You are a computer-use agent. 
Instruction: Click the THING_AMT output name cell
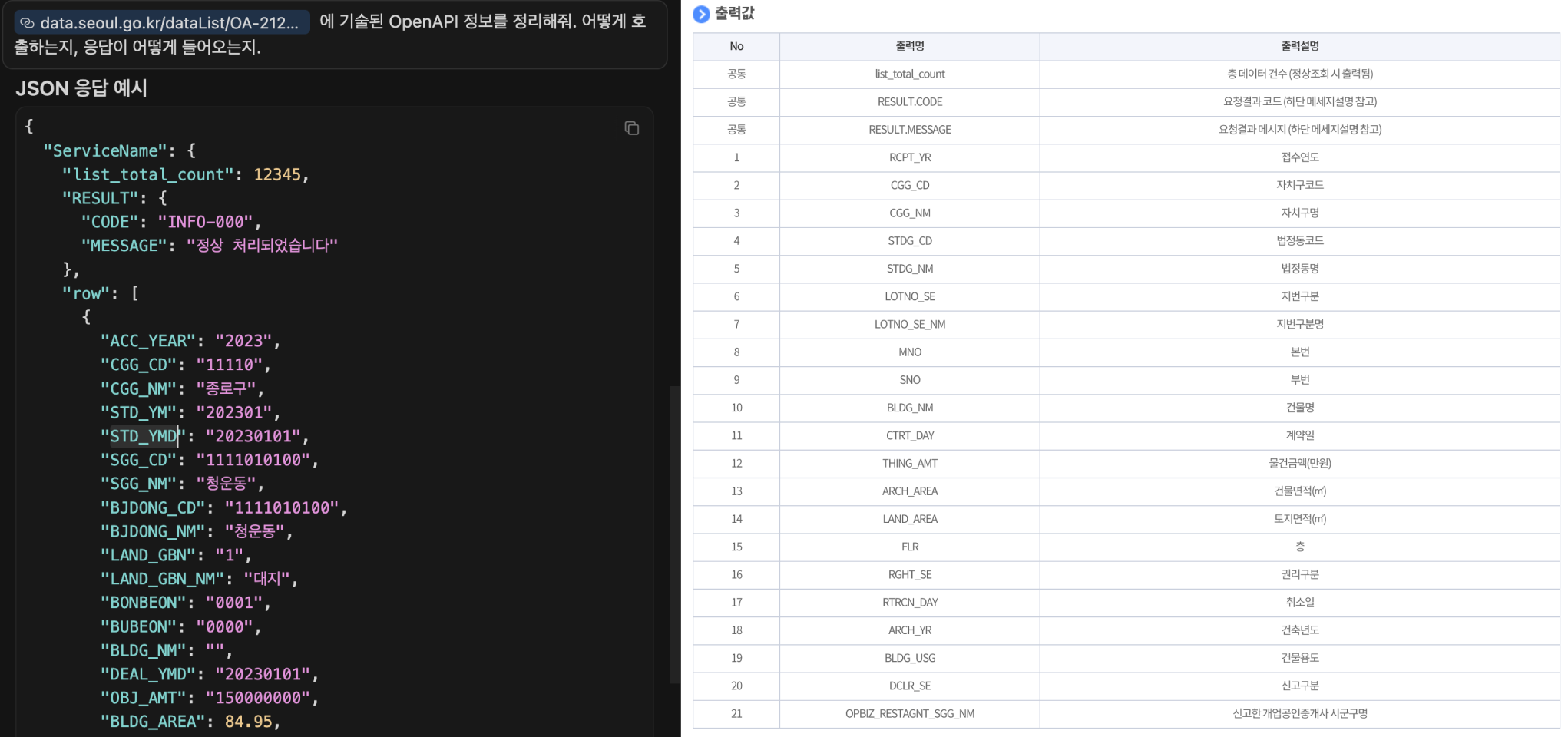tap(909, 464)
